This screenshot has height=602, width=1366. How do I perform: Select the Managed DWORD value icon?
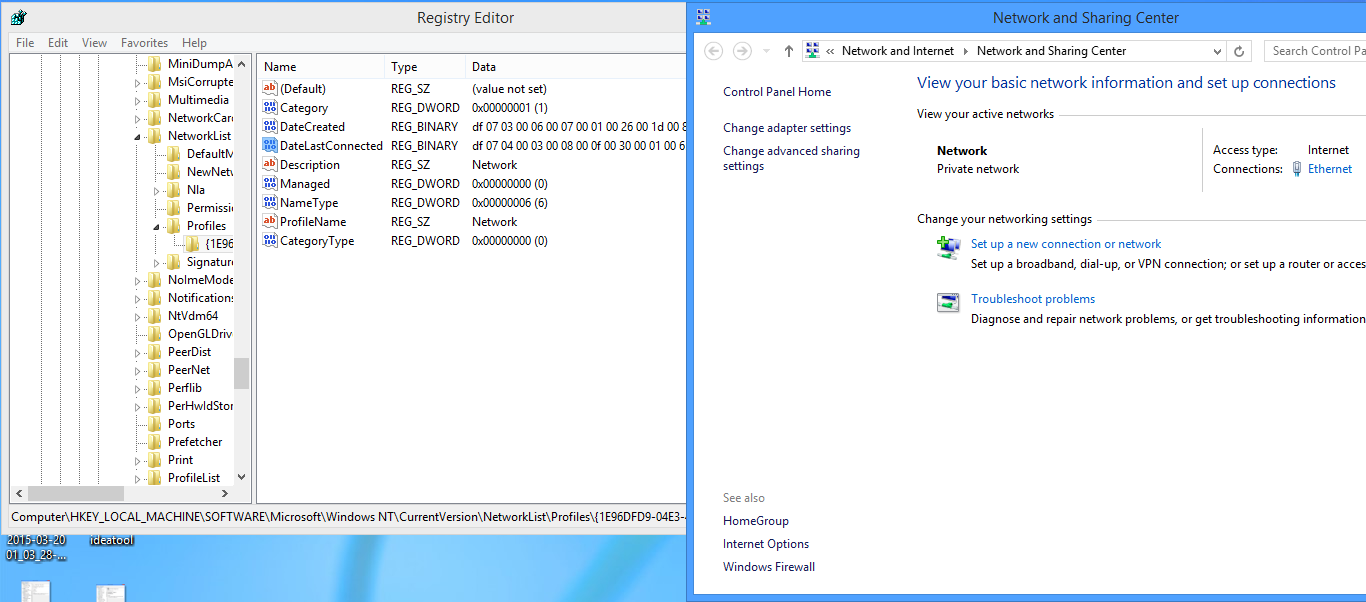[x=269, y=184]
